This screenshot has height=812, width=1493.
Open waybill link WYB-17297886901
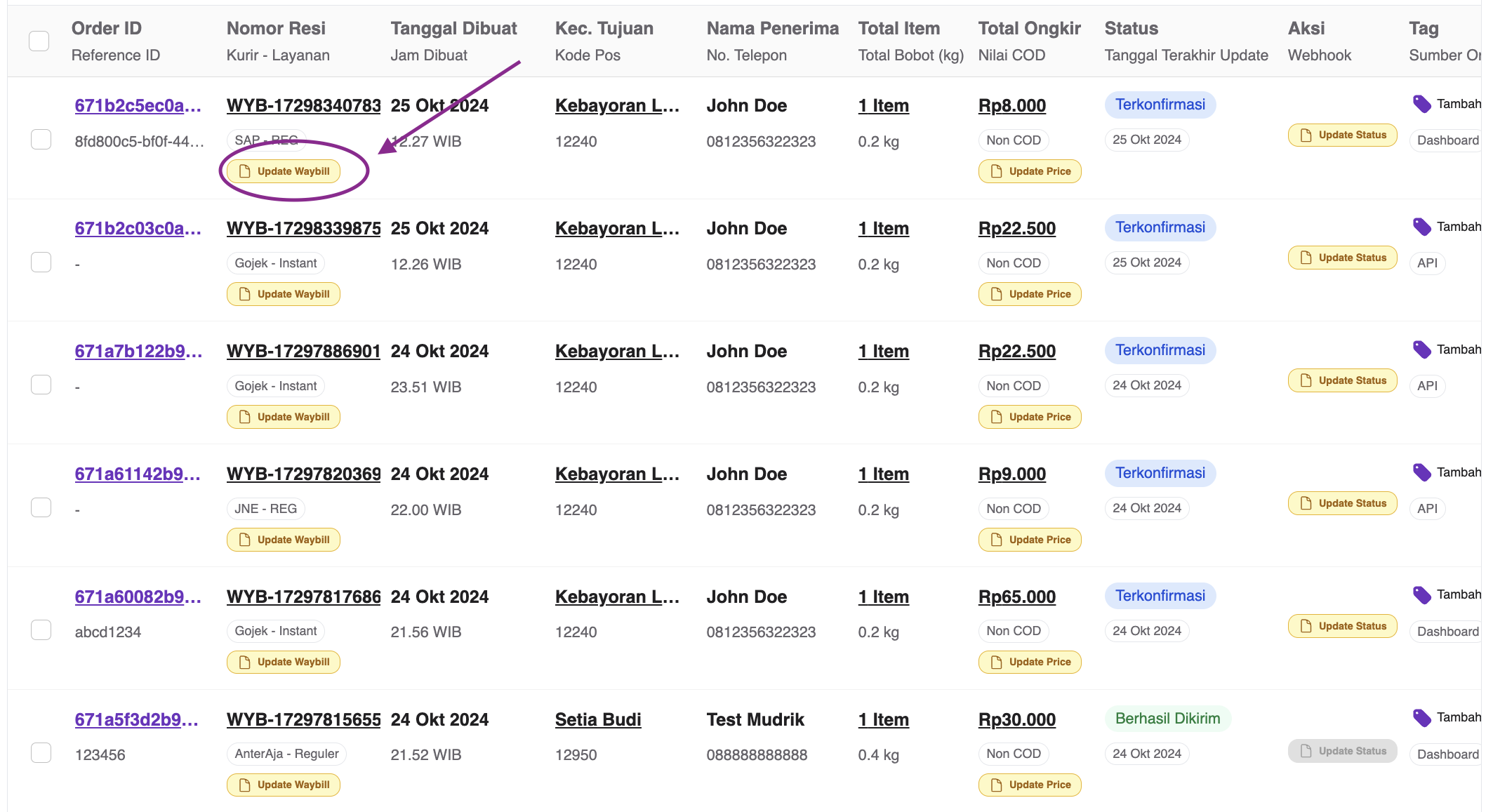pos(303,351)
